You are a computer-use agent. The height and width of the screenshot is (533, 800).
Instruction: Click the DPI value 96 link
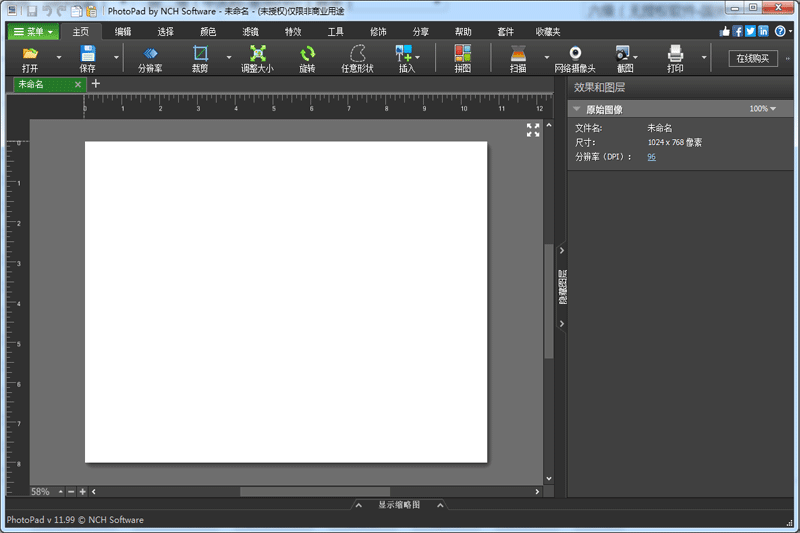coord(651,157)
